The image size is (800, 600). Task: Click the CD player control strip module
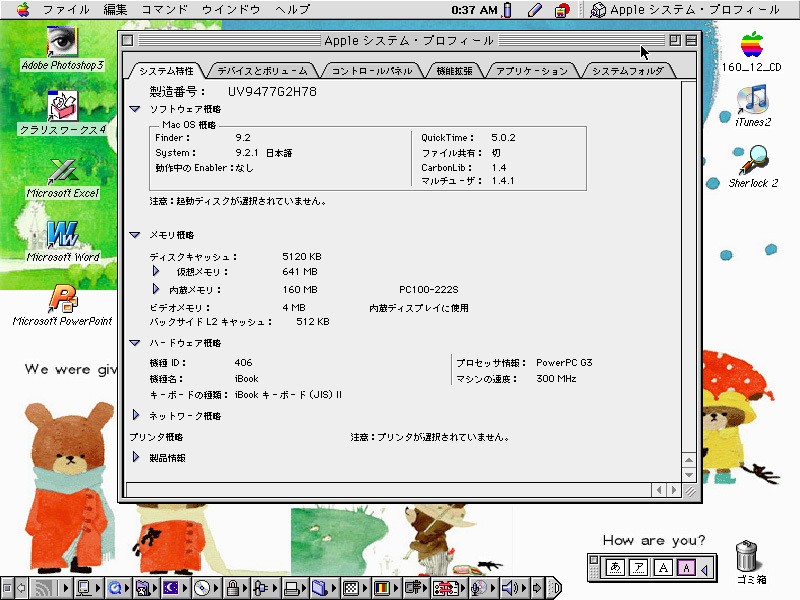point(204,588)
